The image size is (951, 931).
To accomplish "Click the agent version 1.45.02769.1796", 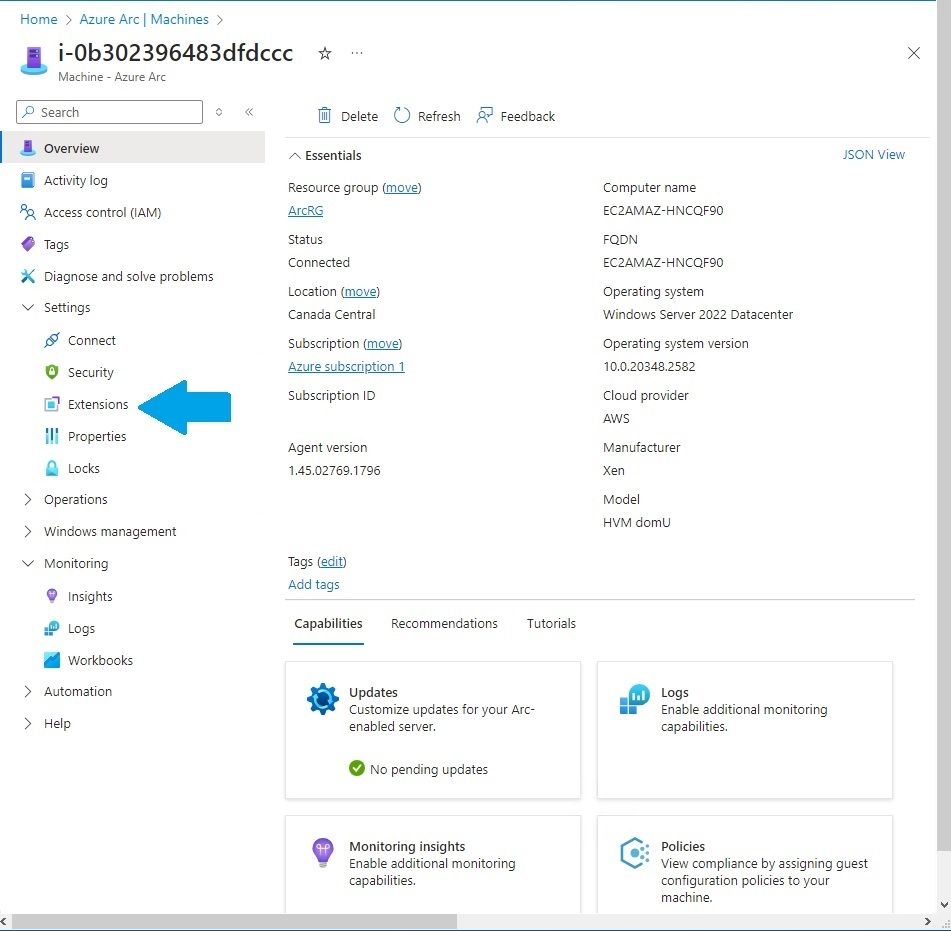I will tap(334, 471).
